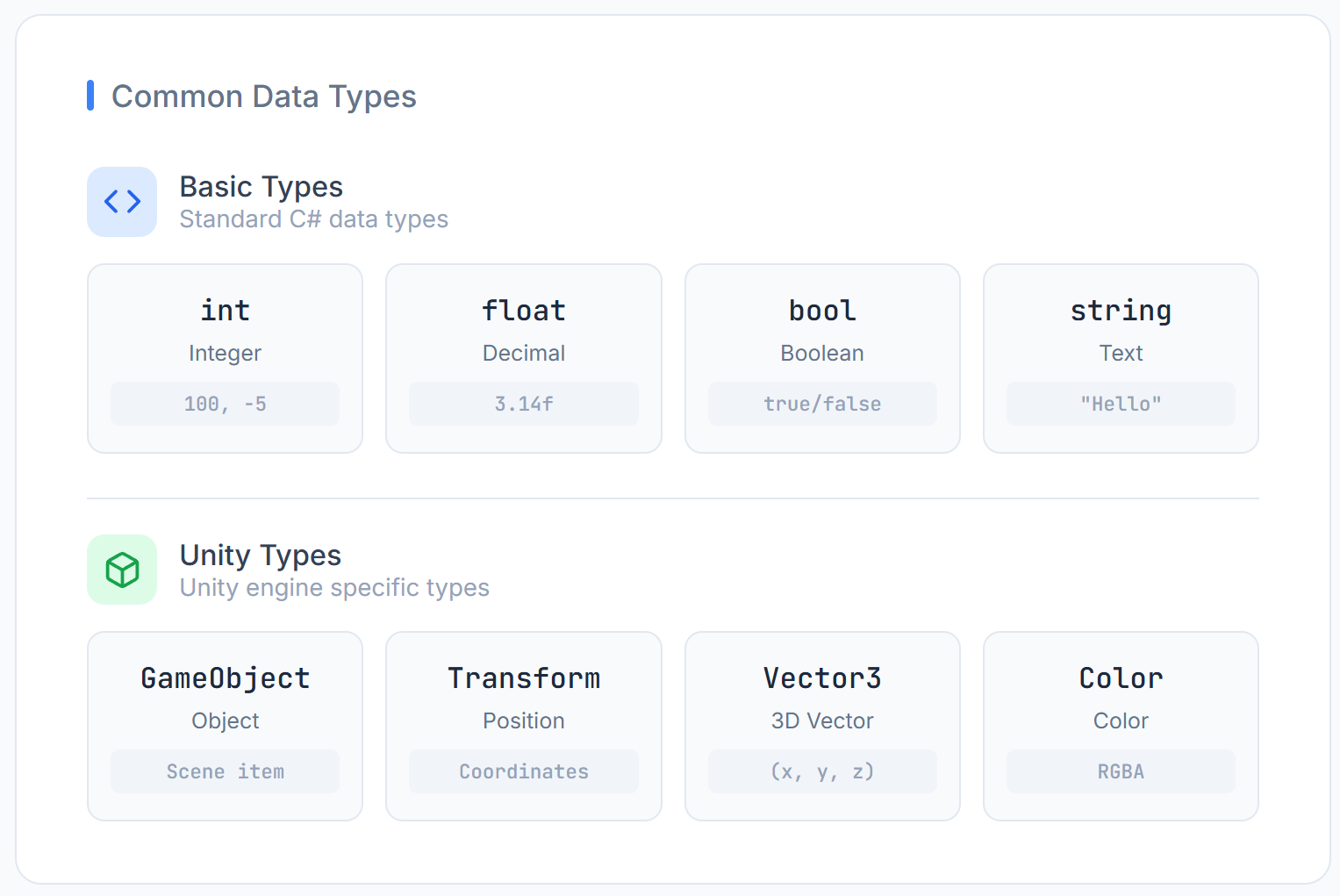Click the 3.14f example badge
1340x896 pixels.
click(x=523, y=403)
